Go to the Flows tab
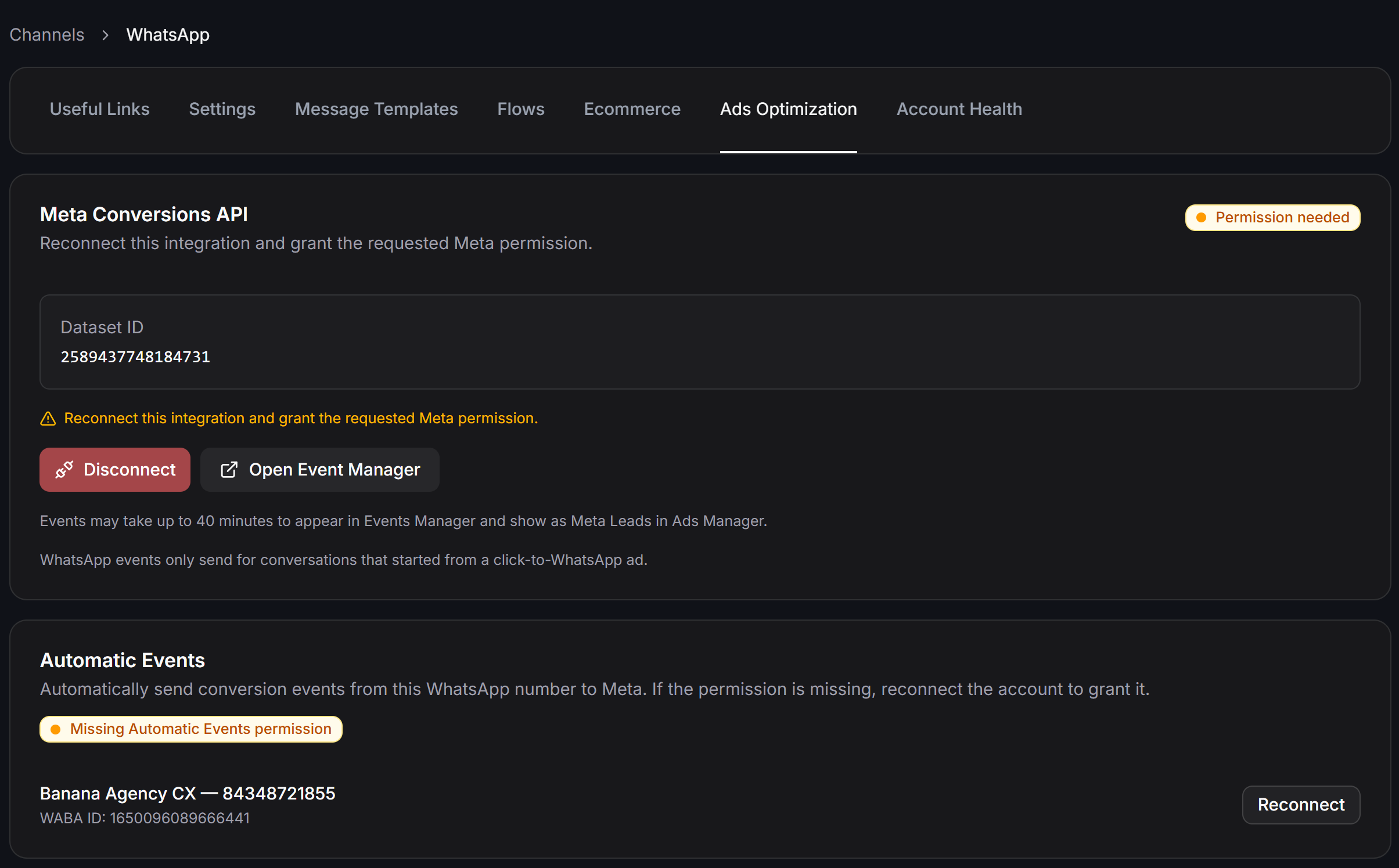The height and width of the screenshot is (868, 1399). click(521, 109)
